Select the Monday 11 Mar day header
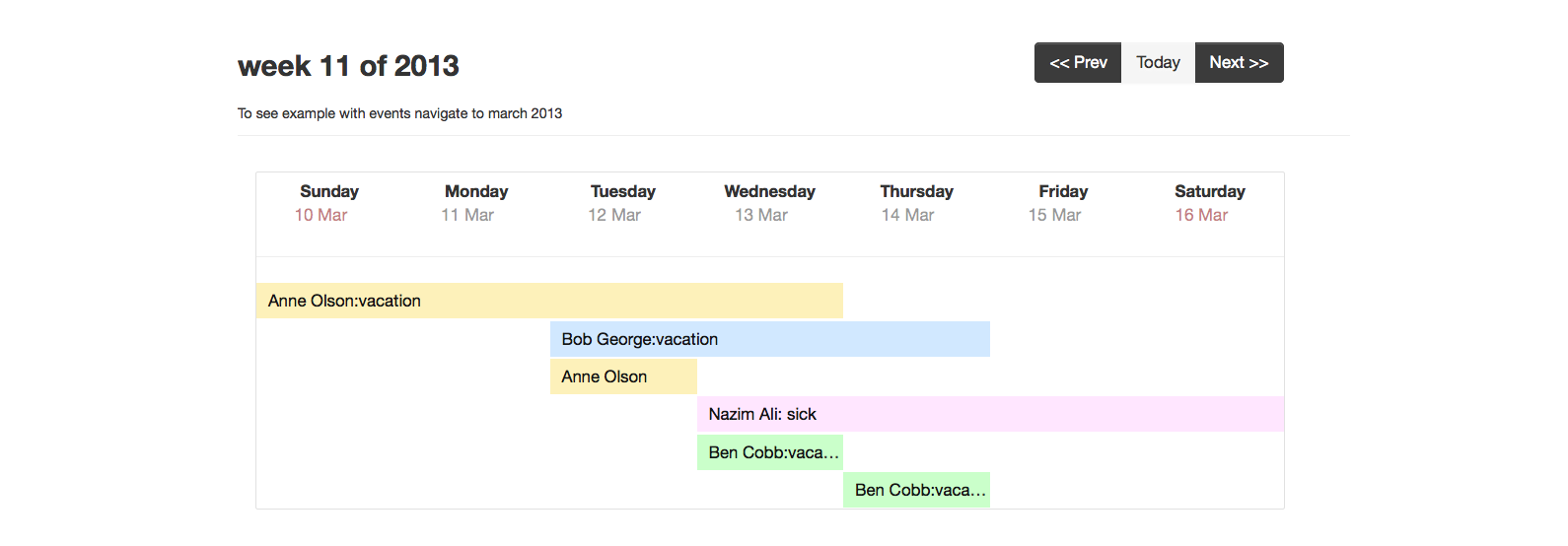Image resolution: width=1568 pixels, height=546 pixels. (x=476, y=203)
